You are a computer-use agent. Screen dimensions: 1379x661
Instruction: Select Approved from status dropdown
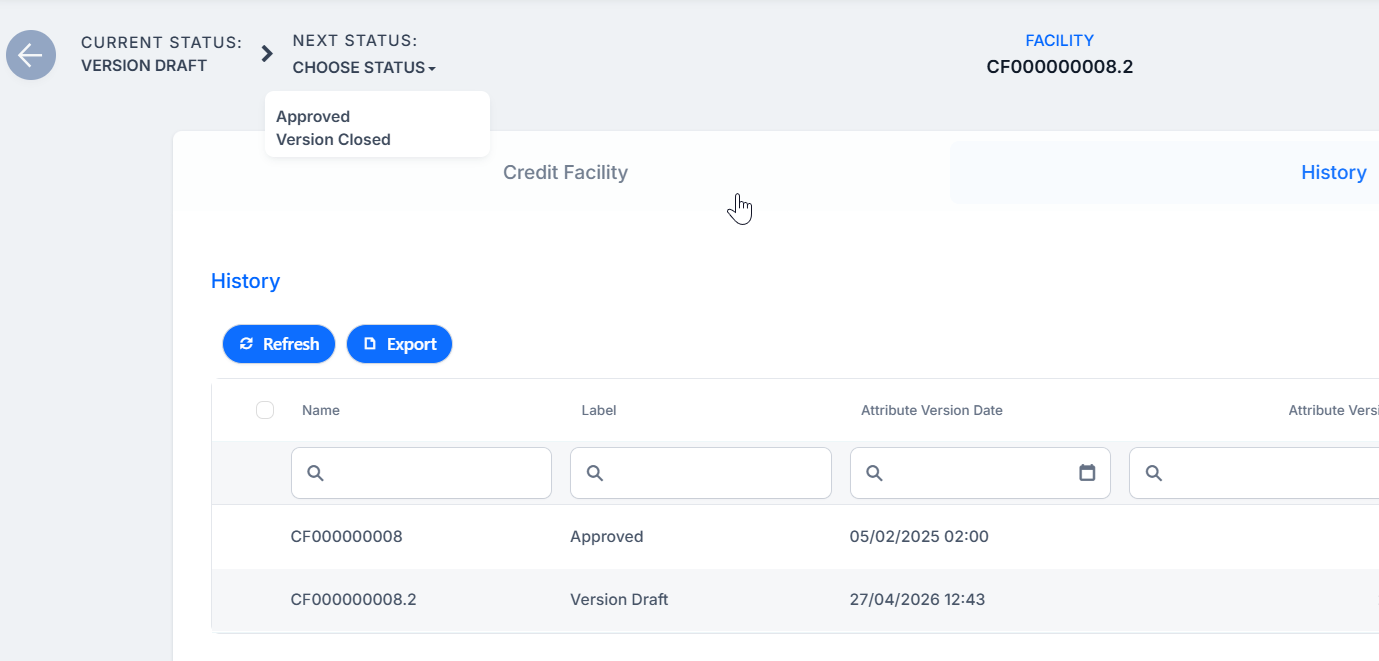coord(313,117)
